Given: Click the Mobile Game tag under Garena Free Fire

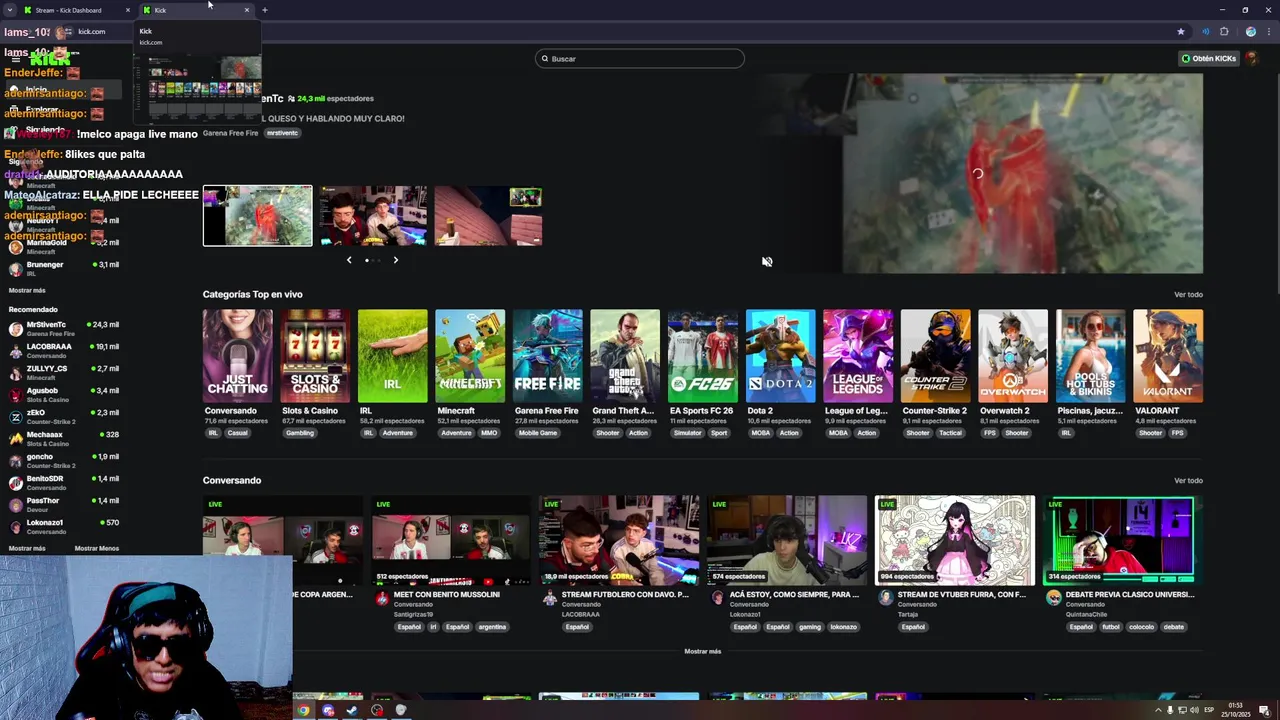Looking at the screenshot, I should pyautogui.click(x=538, y=433).
